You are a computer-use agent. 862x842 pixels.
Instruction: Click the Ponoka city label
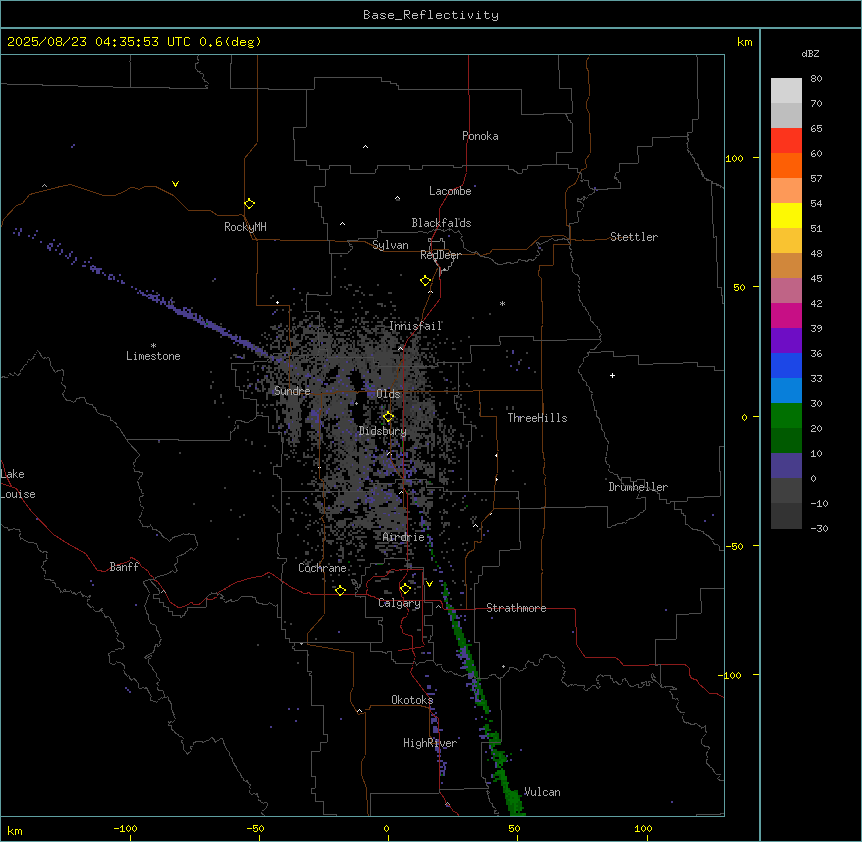(480, 136)
